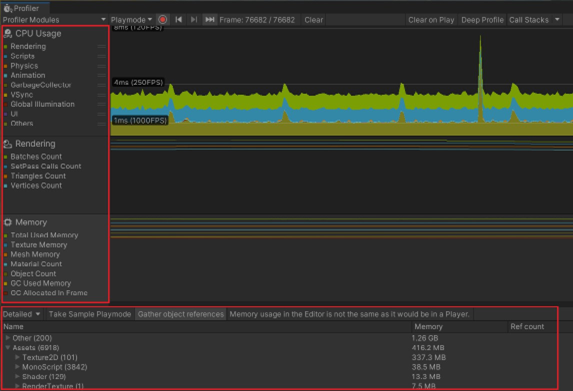Toggle VSync category visibility

tap(5, 95)
